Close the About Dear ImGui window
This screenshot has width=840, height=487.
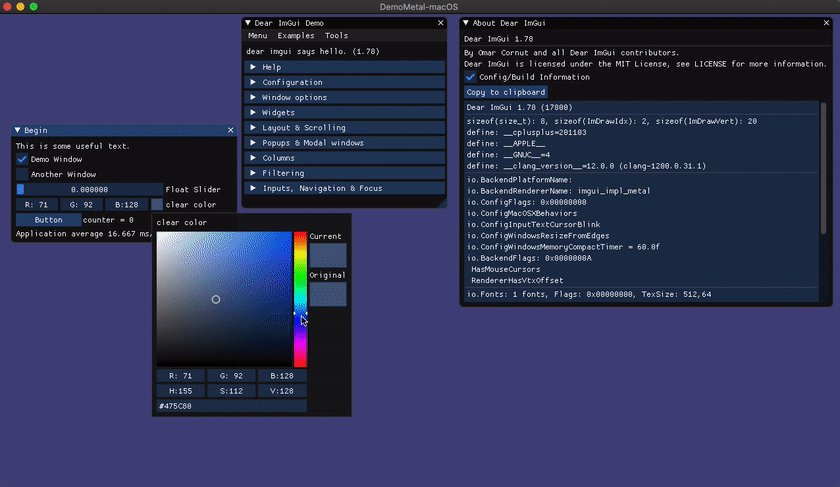point(826,23)
